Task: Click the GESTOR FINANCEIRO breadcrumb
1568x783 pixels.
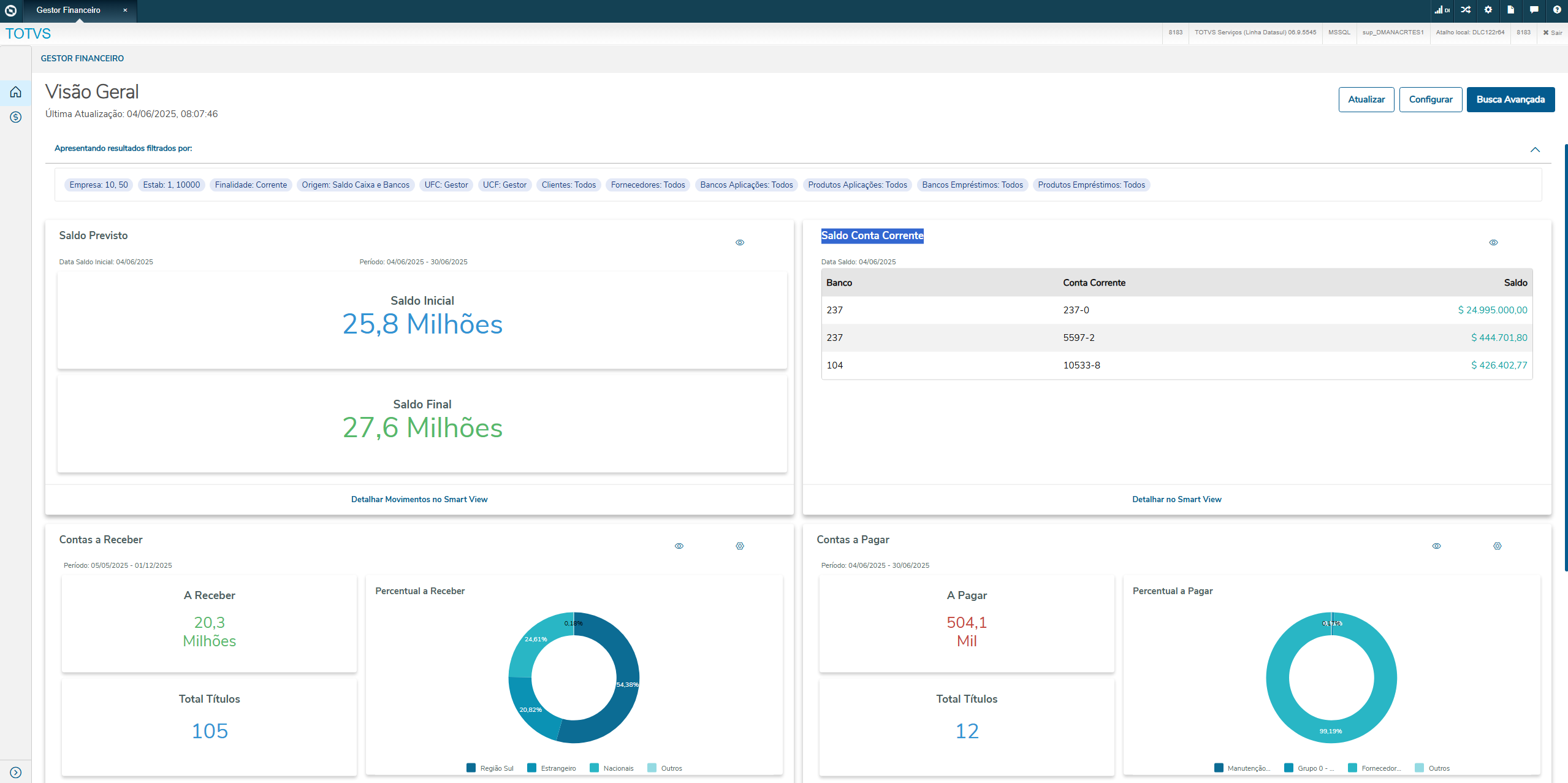Action: point(82,58)
